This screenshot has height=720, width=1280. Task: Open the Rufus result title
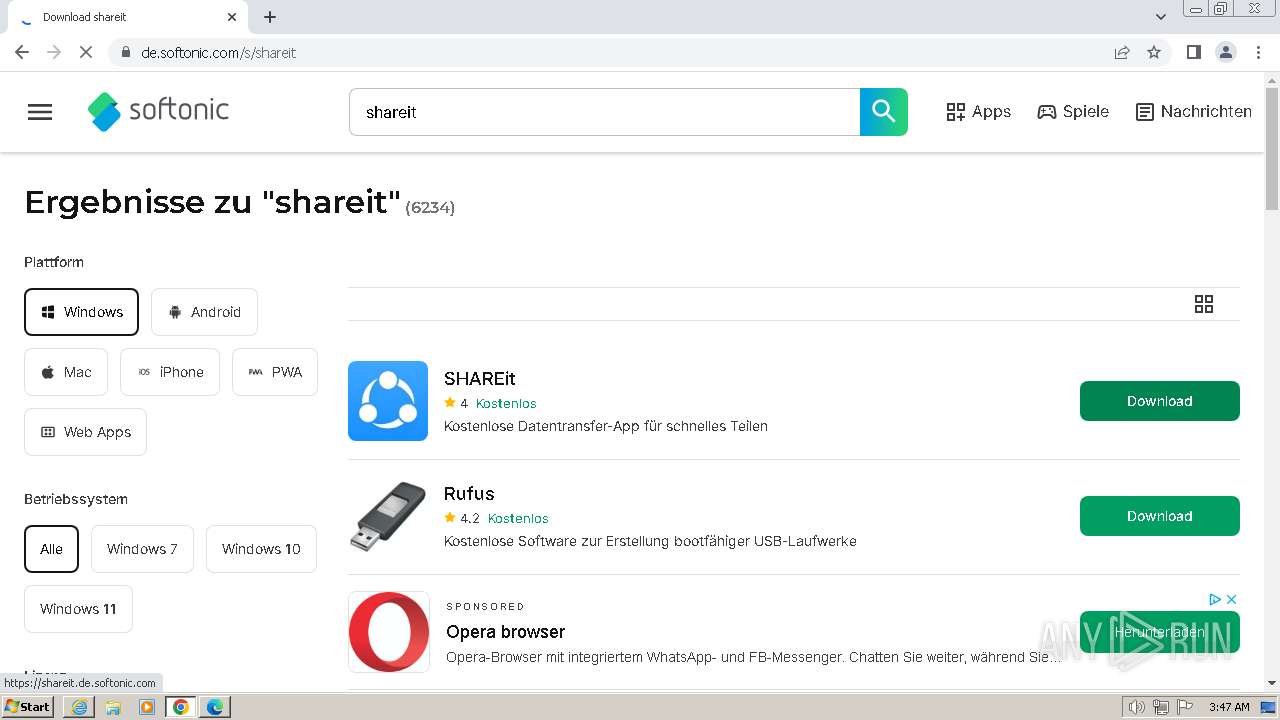(469, 493)
